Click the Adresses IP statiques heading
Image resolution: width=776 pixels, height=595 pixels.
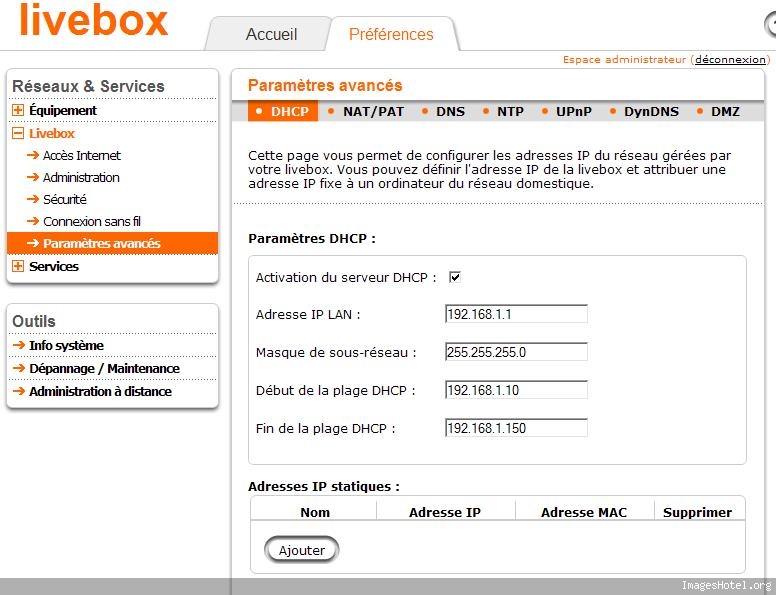click(x=324, y=487)
